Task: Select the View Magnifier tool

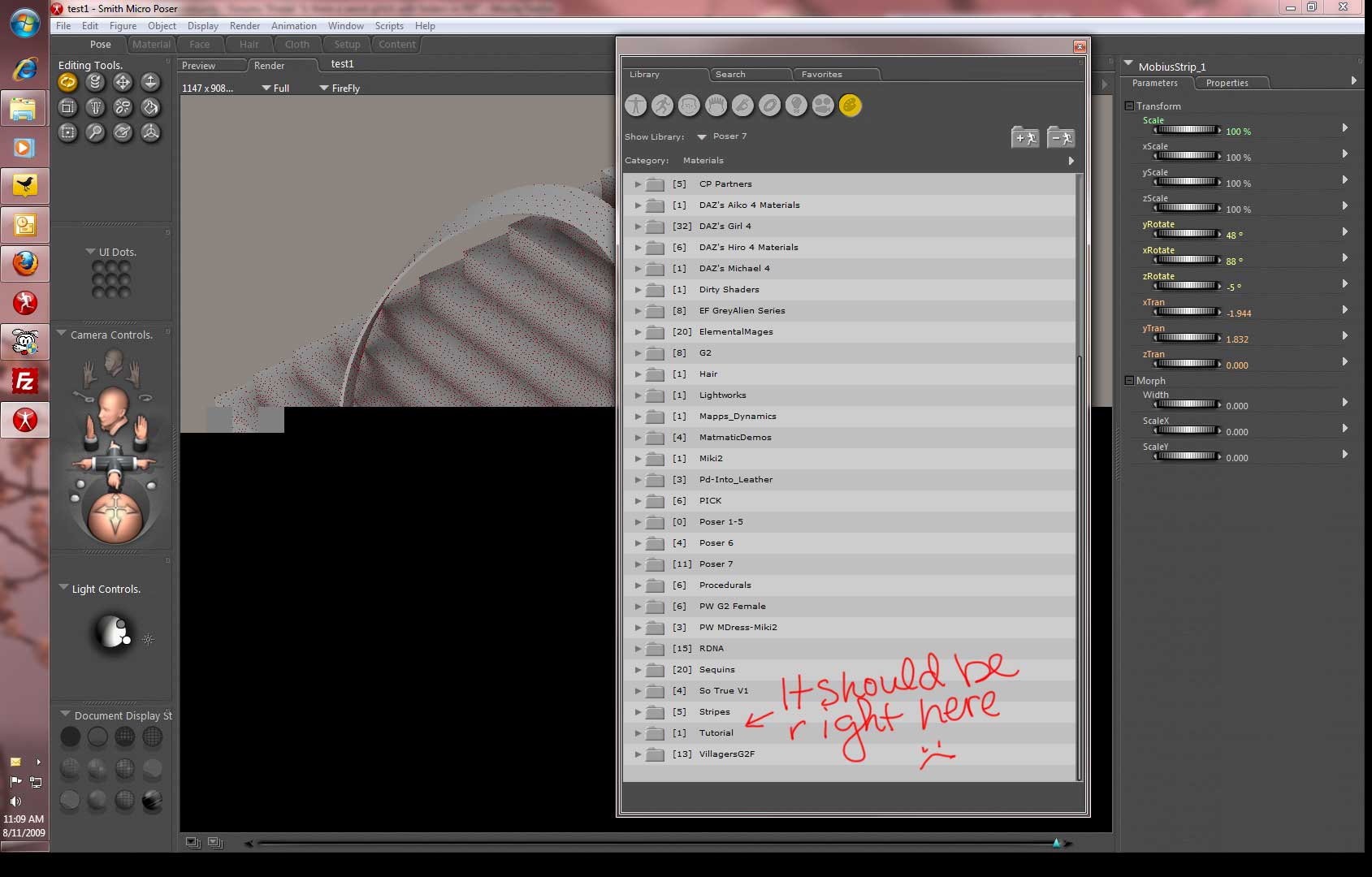Action: 95,132
